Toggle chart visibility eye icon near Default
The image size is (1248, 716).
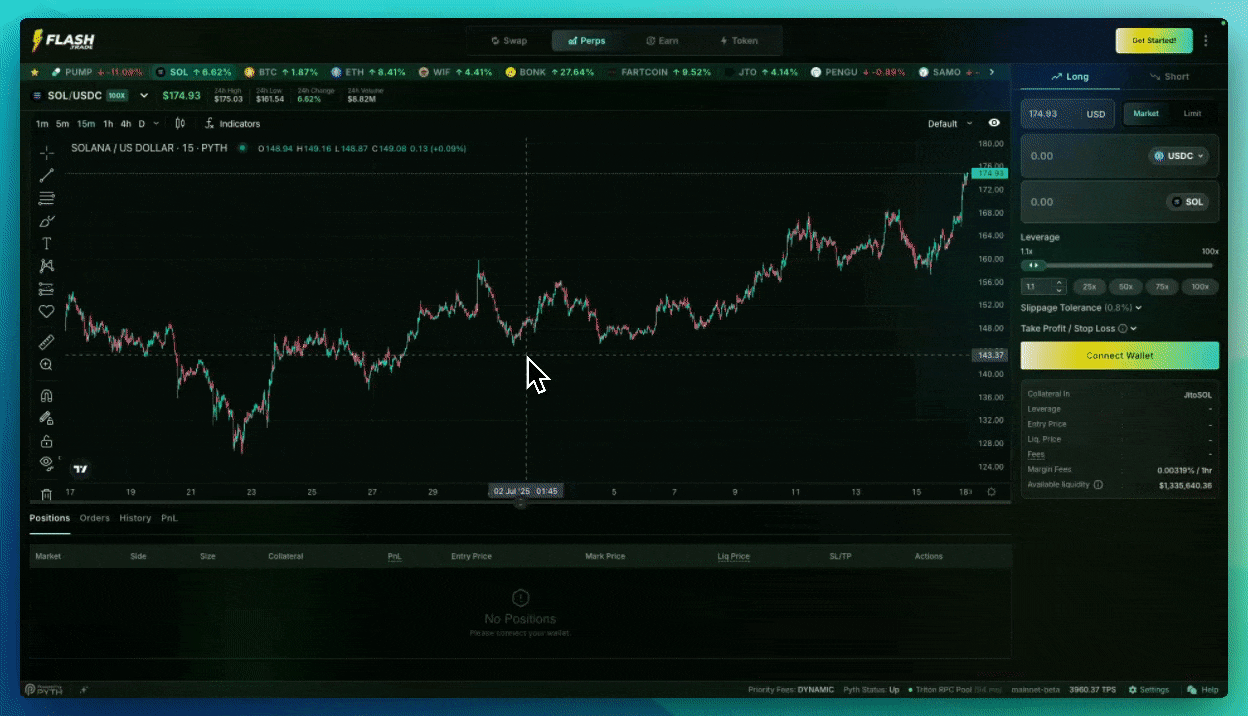point(994,124)
